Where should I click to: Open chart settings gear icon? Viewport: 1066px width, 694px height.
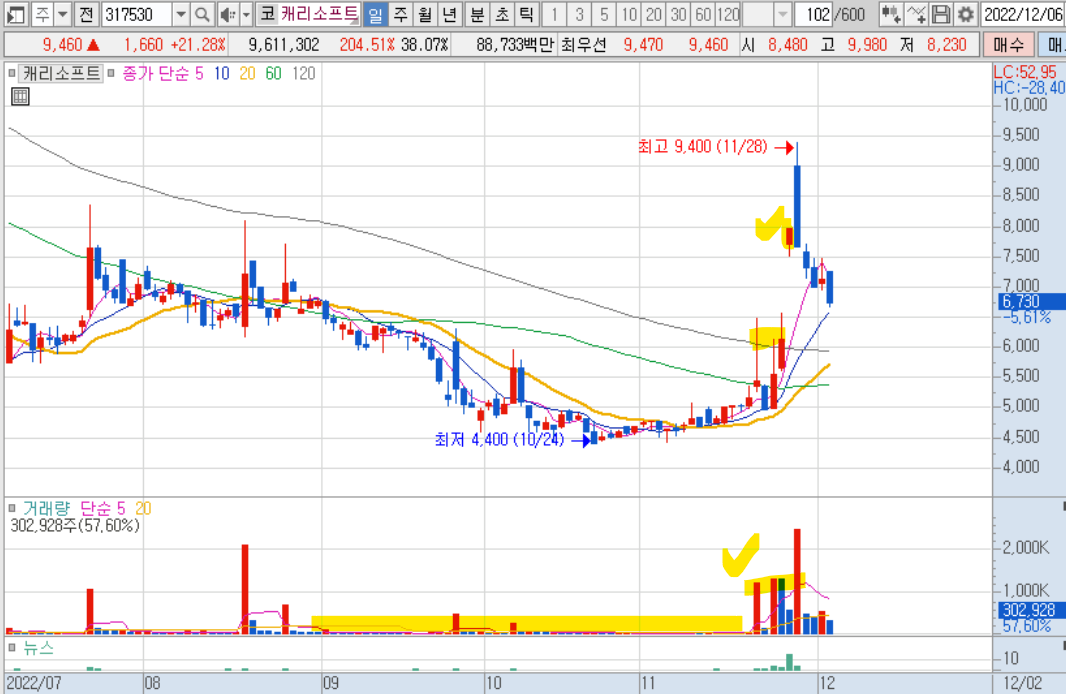click(x=965, y=14)
